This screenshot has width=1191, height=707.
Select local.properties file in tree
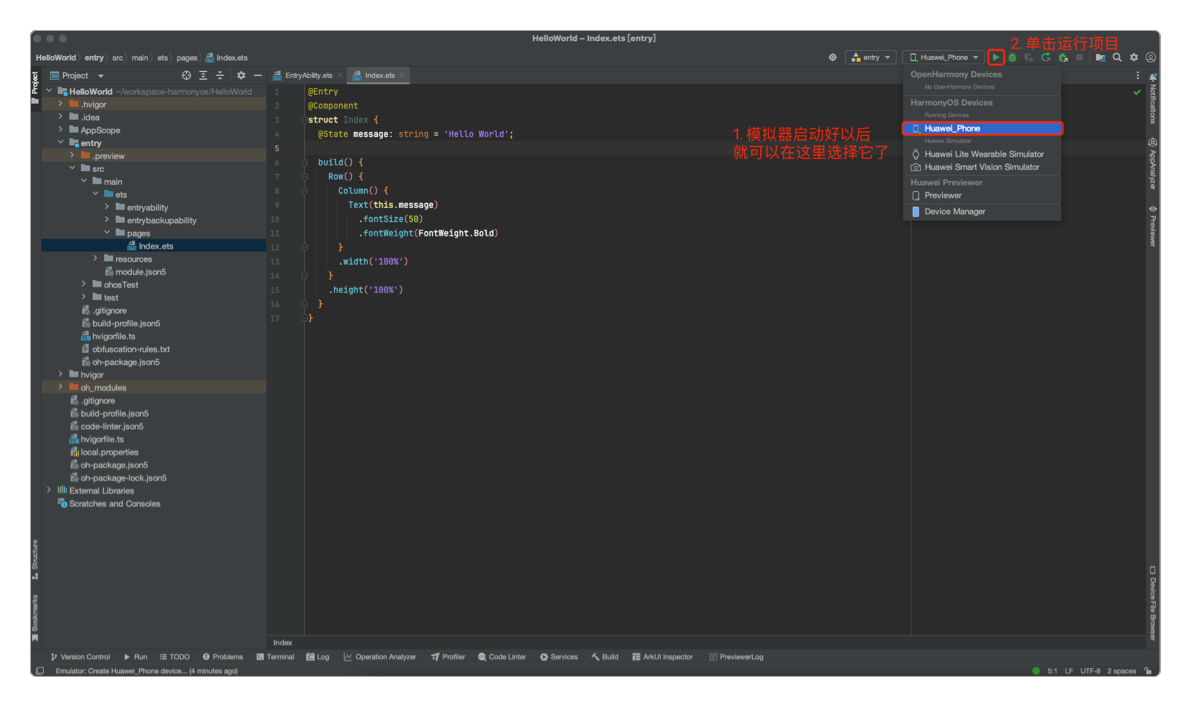tap(109, 453)
